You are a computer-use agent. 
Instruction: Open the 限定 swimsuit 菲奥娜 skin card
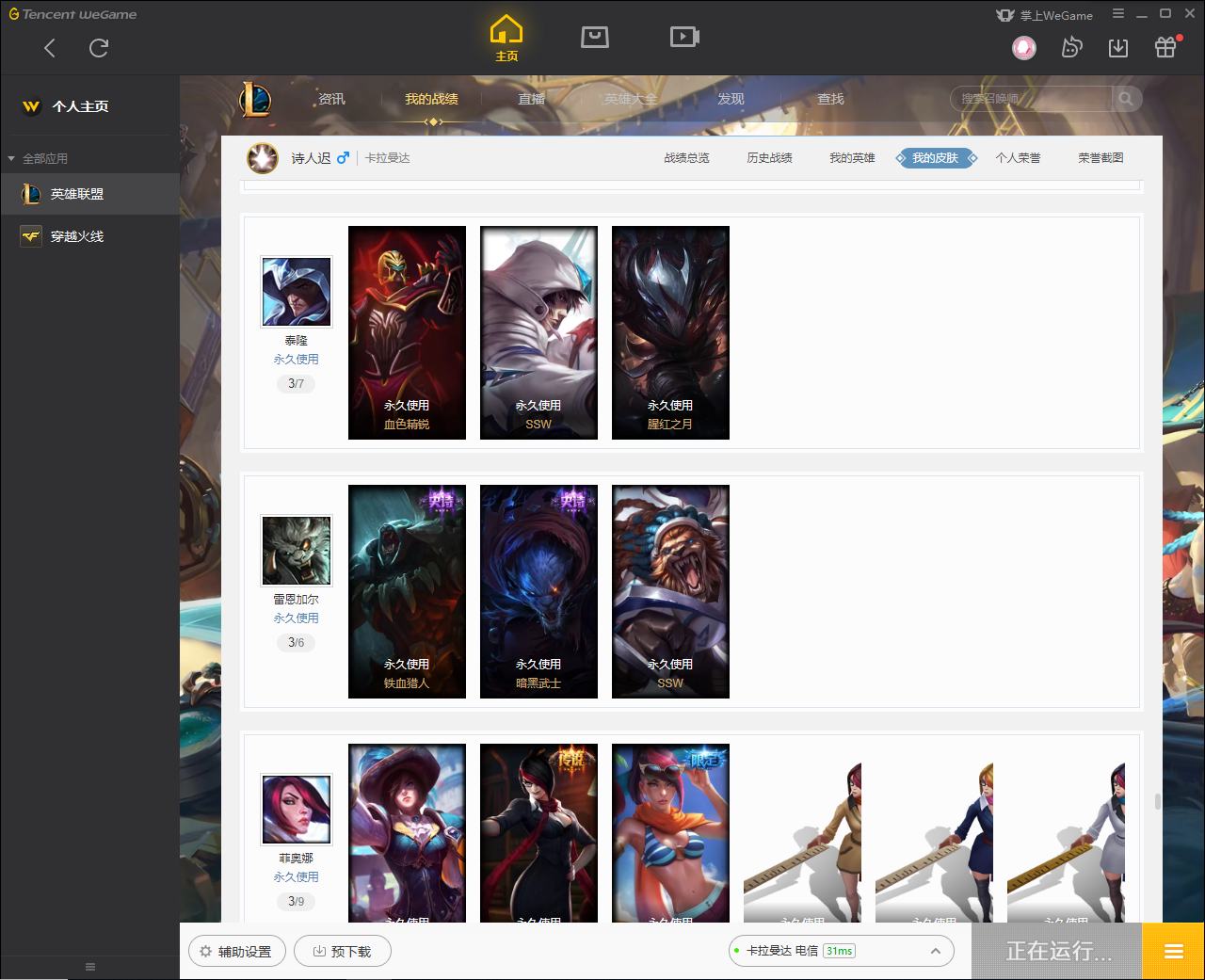pyautogui.click(x=670, y=833)
